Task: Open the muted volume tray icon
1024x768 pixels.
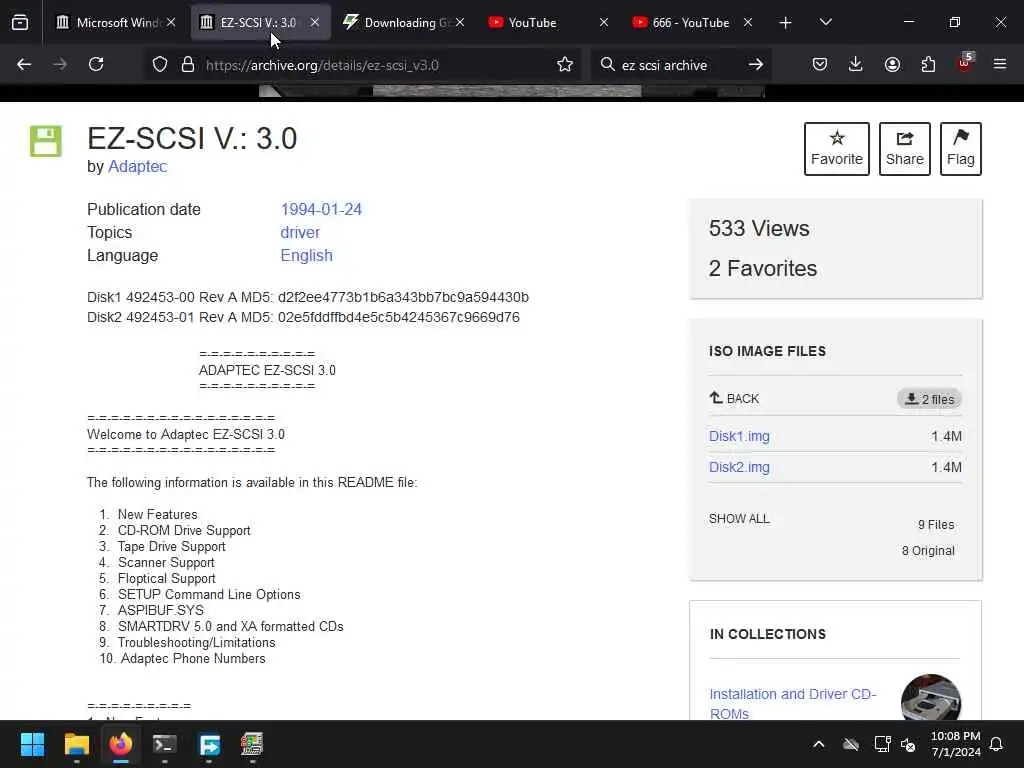Action: tap(908, 744)
